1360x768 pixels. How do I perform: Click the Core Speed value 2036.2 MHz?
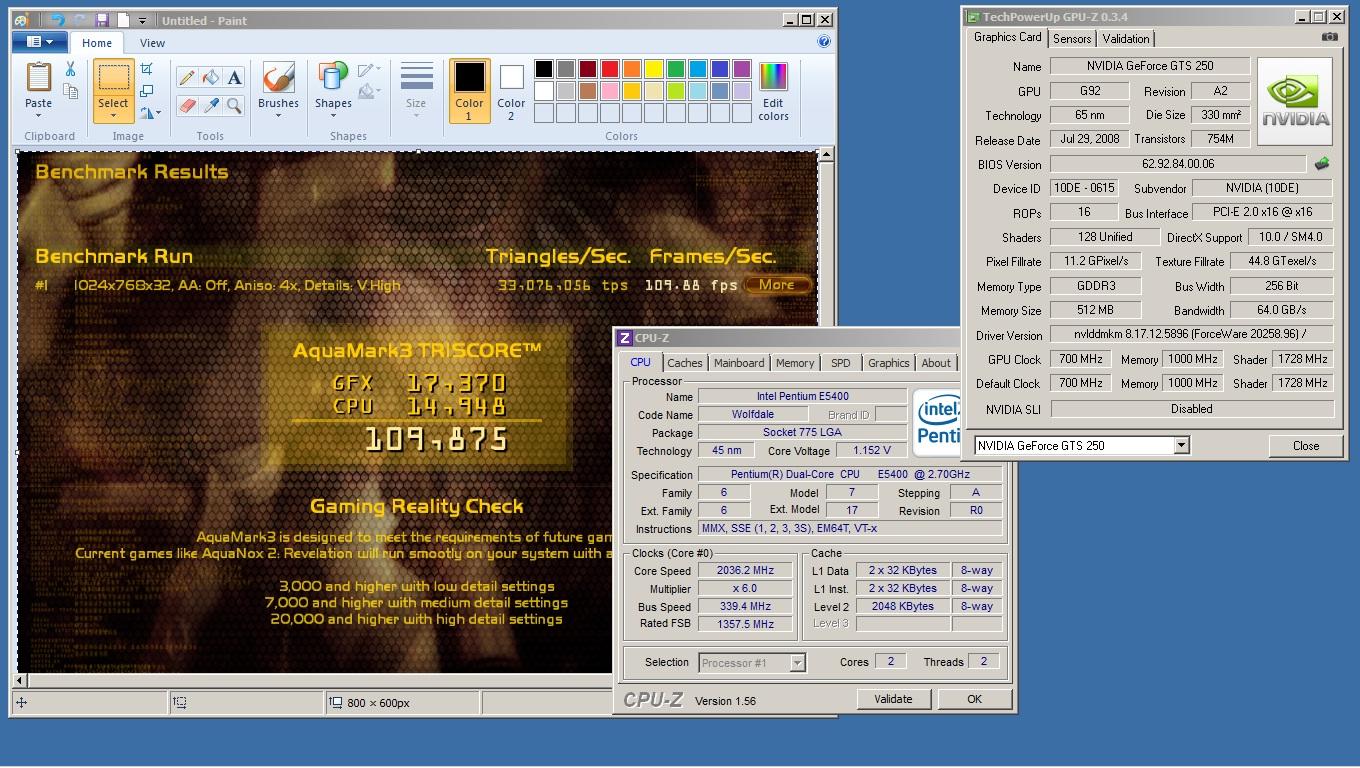click(x=747, y=570)
